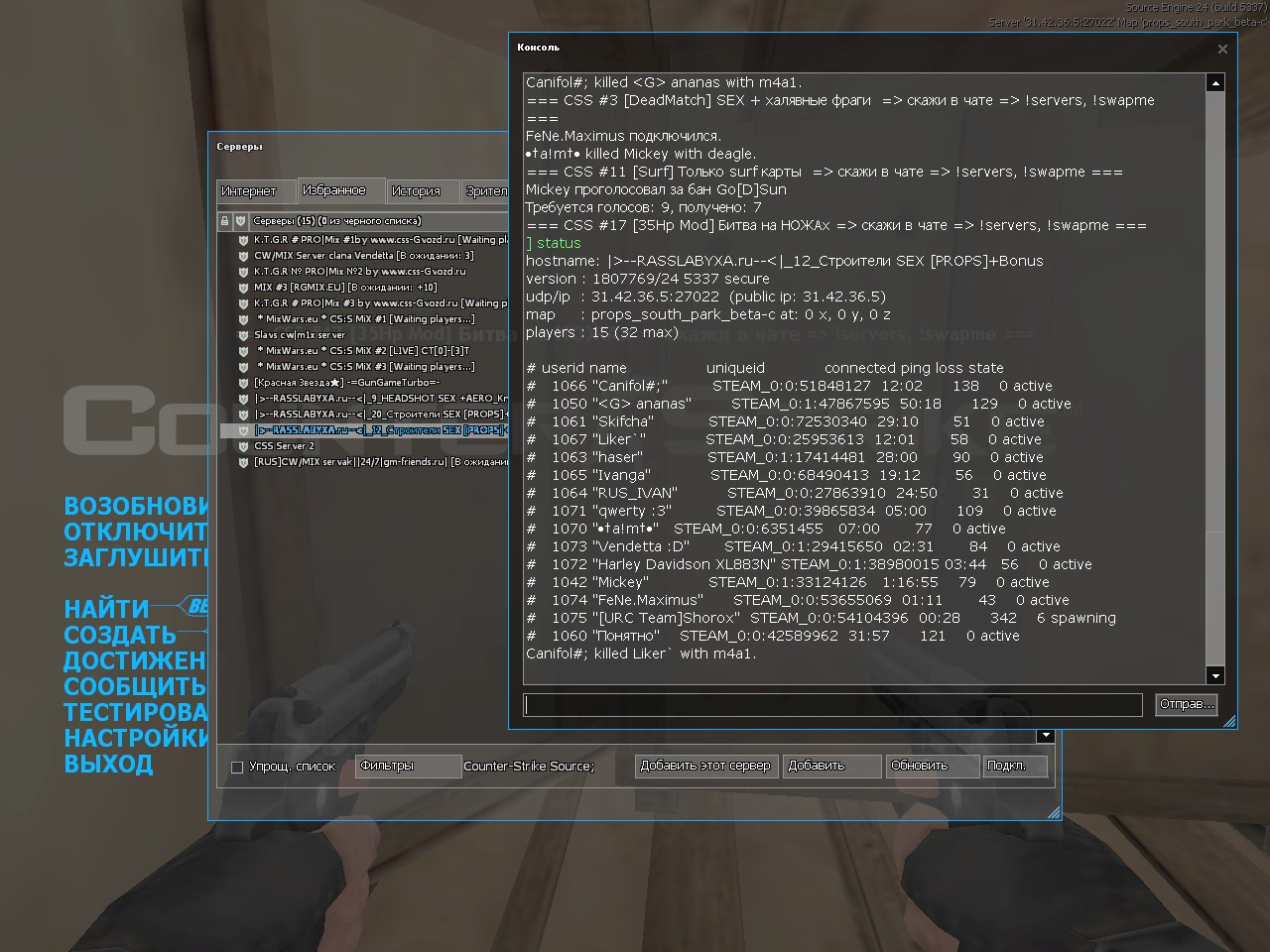The image size is (1270, 952).
Task: Click the lock column header icon in server list
Action: (224, 221)
